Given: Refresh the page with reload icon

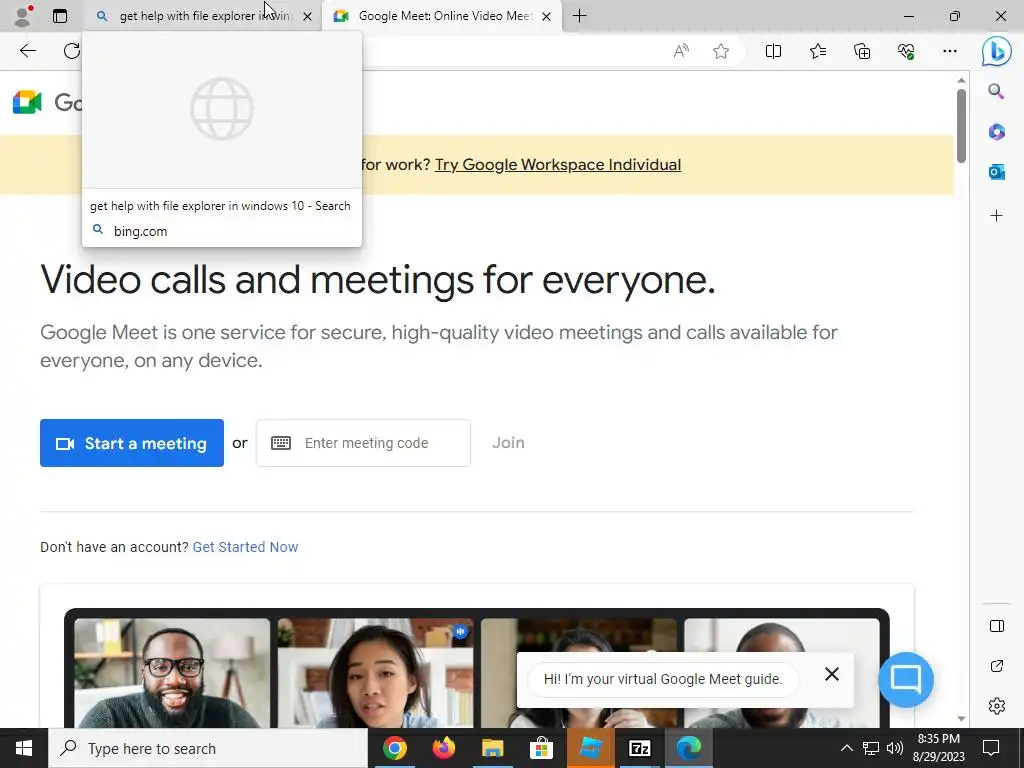Looking at the screenshot, I should click(71, 51).
